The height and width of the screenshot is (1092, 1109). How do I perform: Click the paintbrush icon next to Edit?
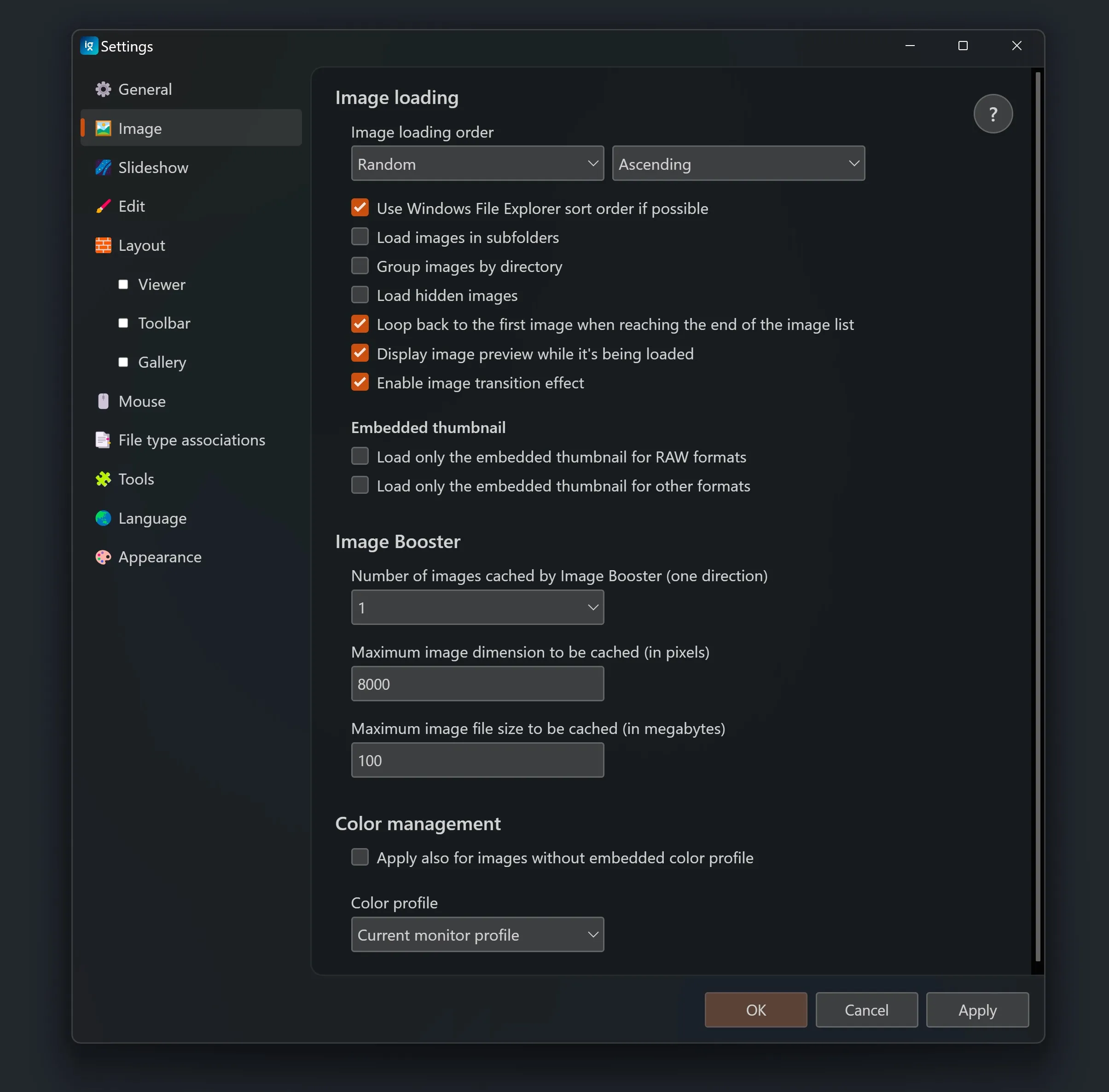[103, 207]
